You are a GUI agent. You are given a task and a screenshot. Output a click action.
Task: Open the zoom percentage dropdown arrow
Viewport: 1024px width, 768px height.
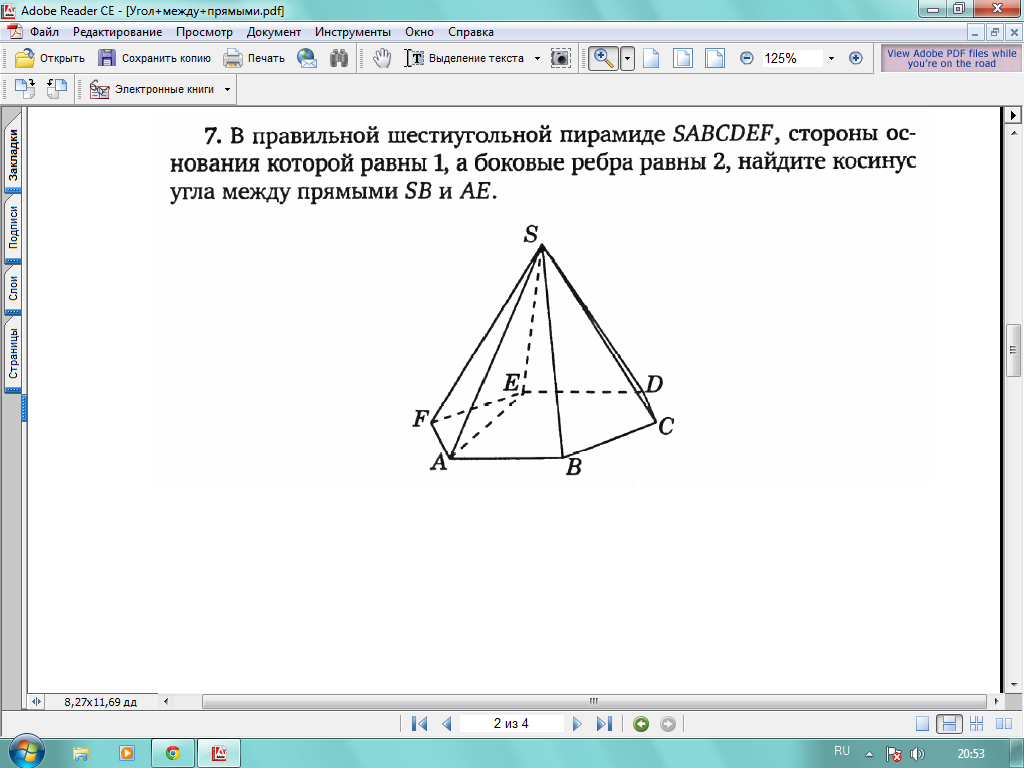[x=831, y=58]
